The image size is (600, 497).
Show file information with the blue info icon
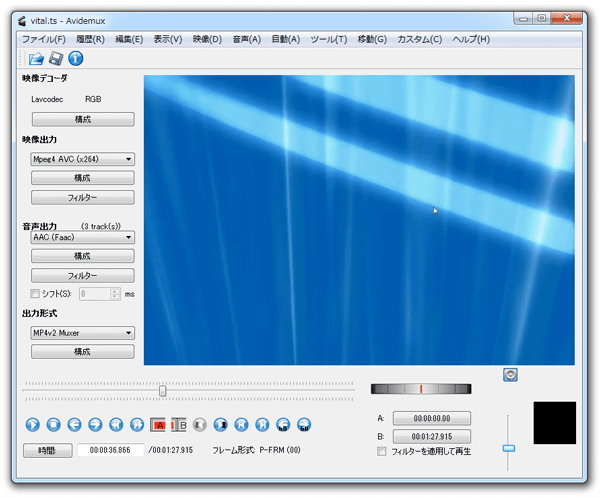pyautogui.click(x=76, y=59)
